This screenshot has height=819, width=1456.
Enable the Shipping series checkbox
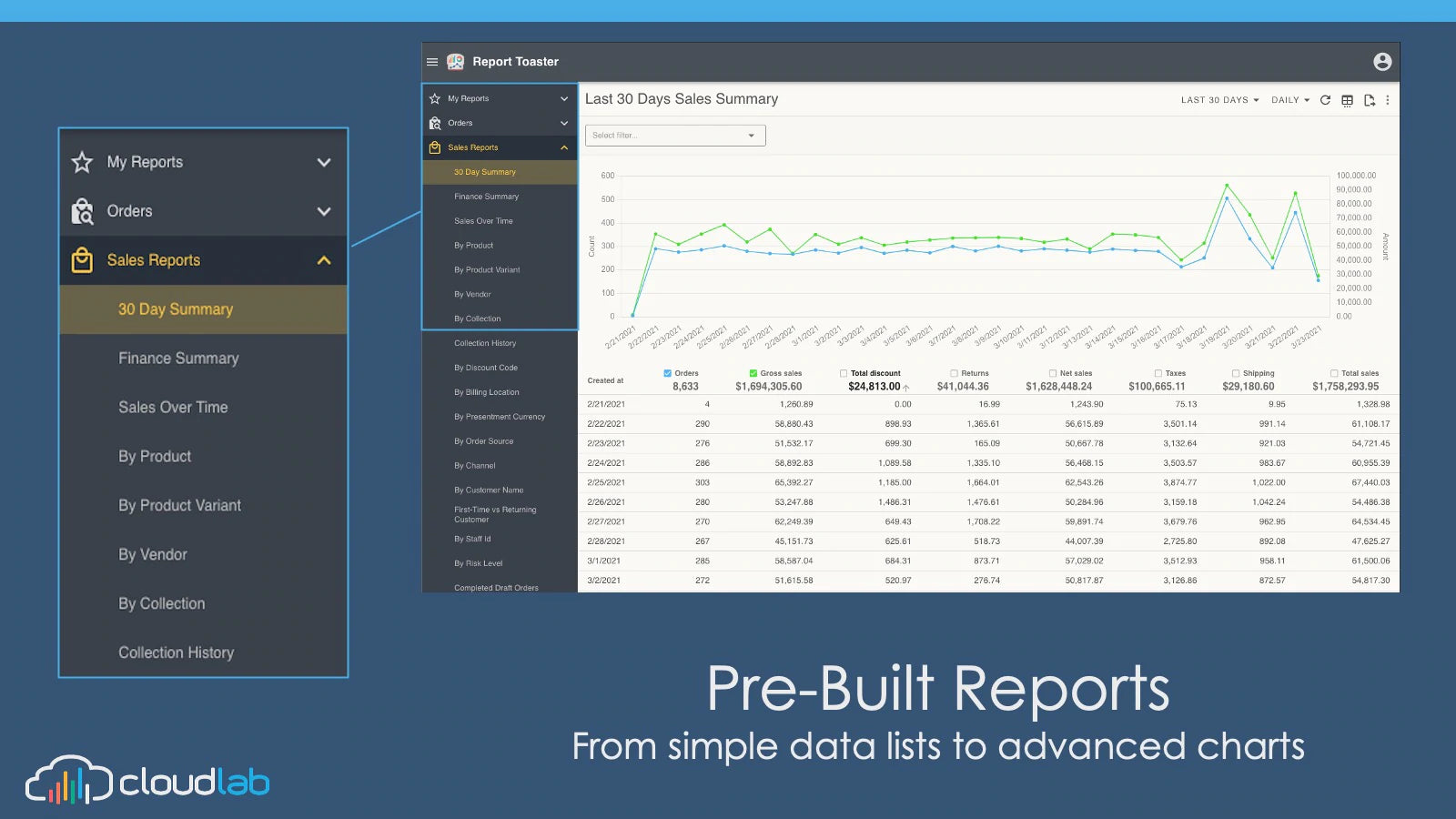[1236, 373]
